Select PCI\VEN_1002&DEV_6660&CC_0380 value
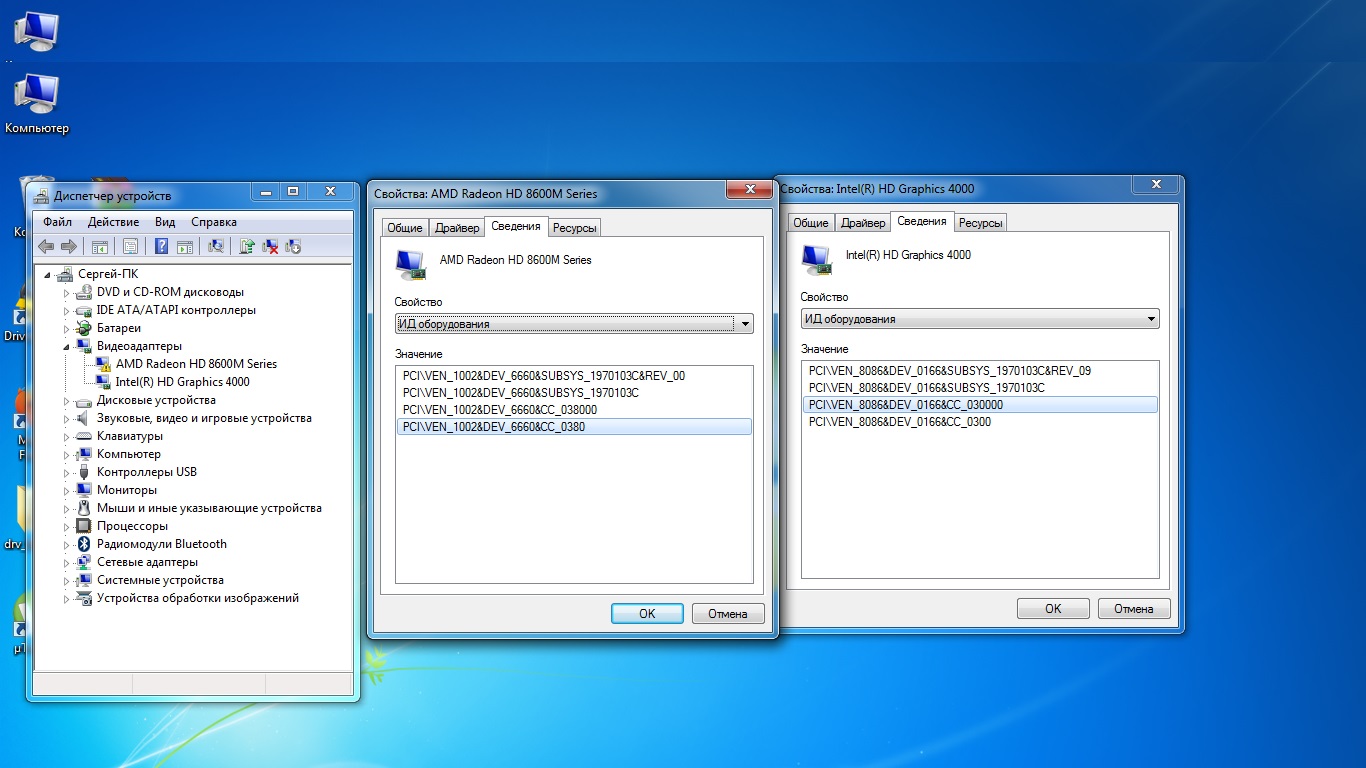Image resolution: width=1366 pixels, height=768 pixels. pyautogui.click(x=574, y=427)
